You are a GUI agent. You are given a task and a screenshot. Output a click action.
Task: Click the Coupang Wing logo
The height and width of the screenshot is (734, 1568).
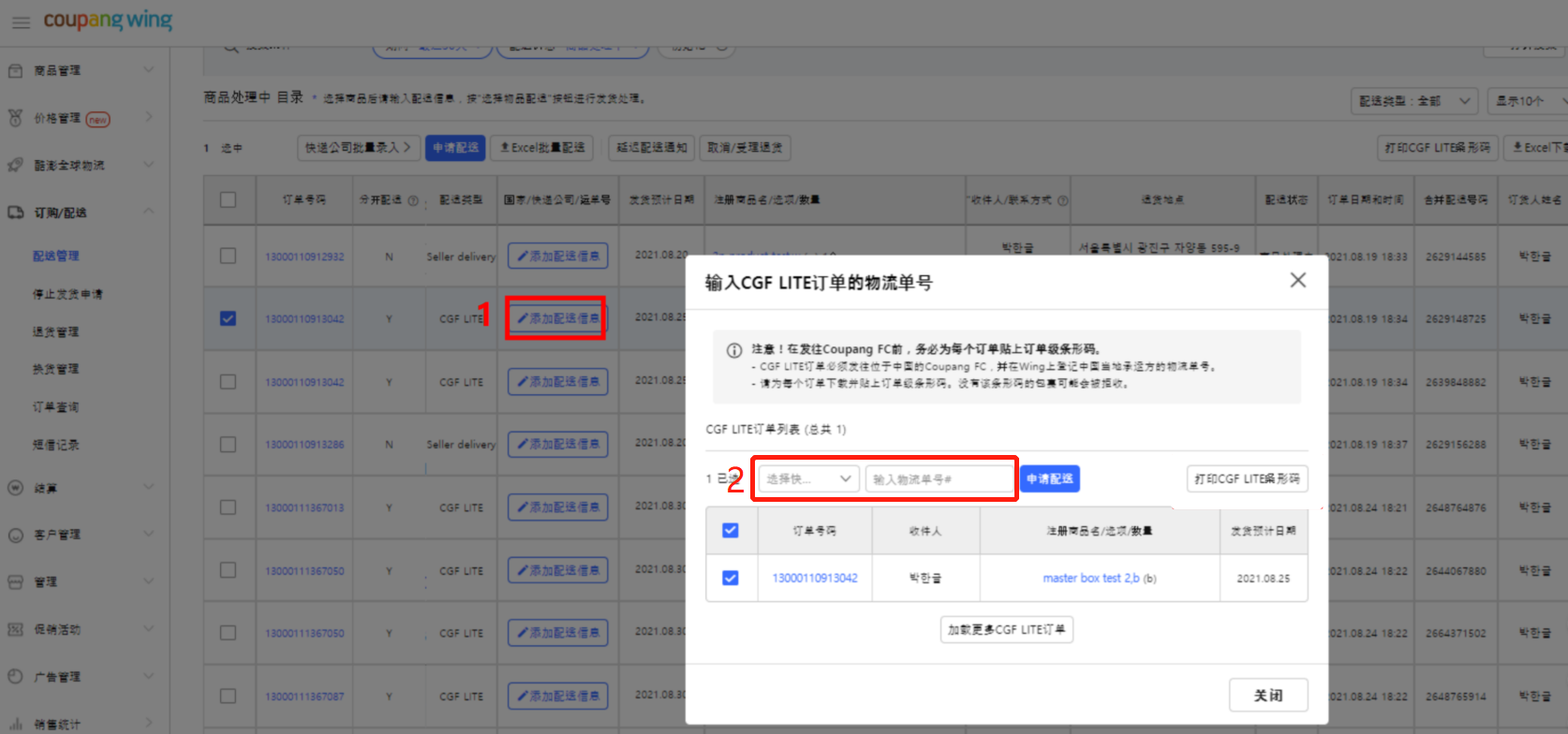tap(108, 21)
